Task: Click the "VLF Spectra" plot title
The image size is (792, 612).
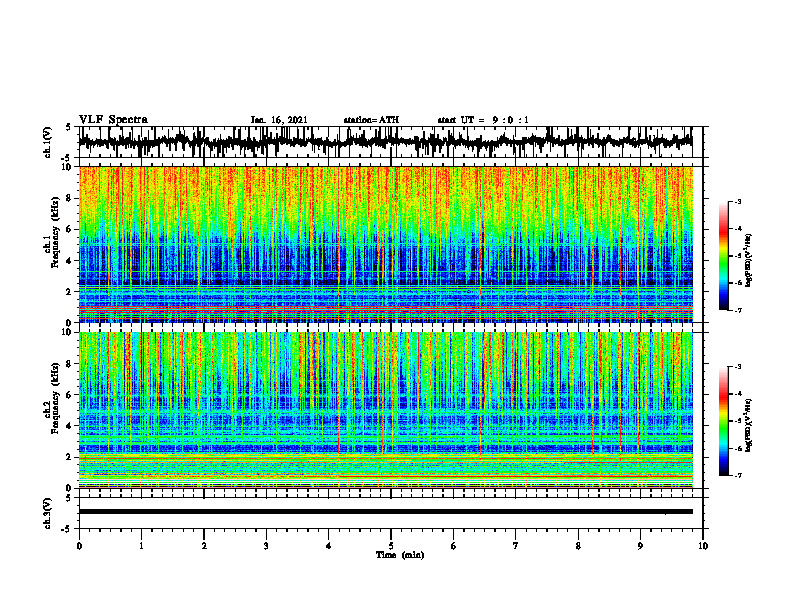Action: [113, 120]
